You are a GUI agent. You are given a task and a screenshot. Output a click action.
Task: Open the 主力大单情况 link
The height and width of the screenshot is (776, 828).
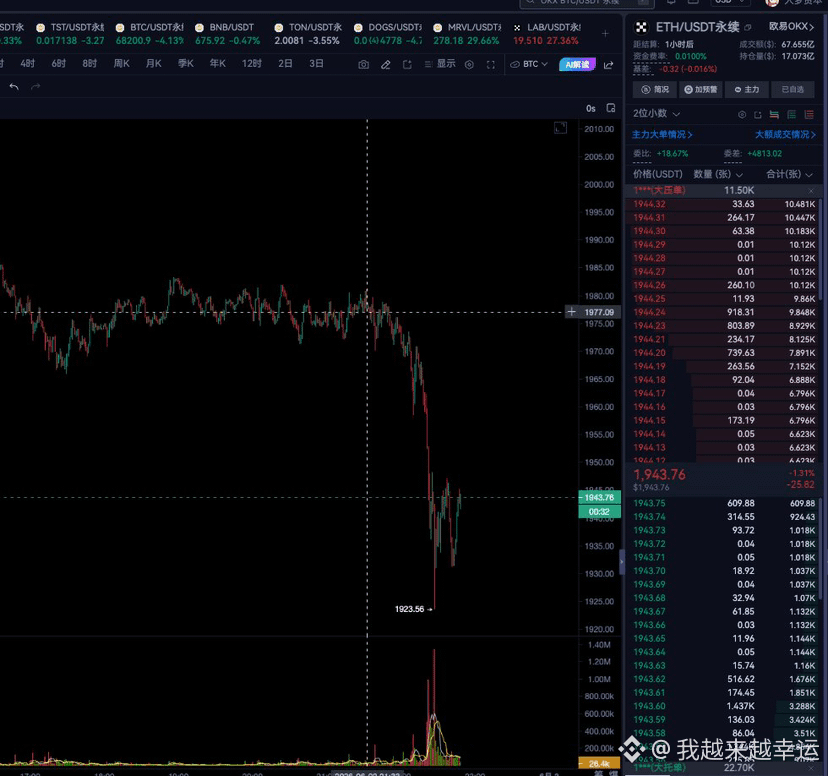tap(662, 135)
